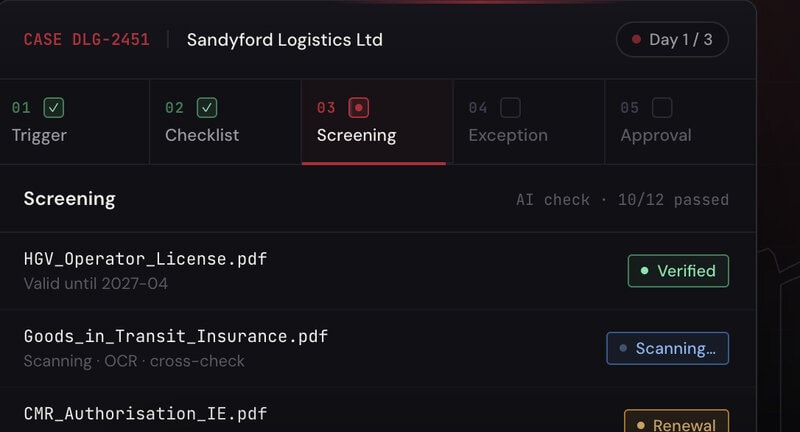
Task: Open Goods_in_Transit_Insurance.pdf document
Action: (x=176, y=337)
